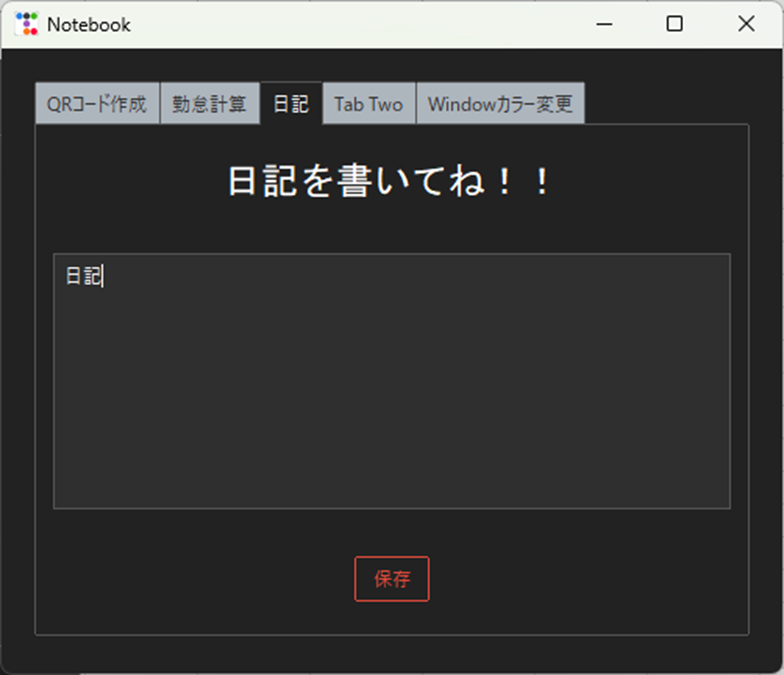Click the 保存 button
Image resolution: width=784 pixels, height=675 pixels.
coord(392,578)
